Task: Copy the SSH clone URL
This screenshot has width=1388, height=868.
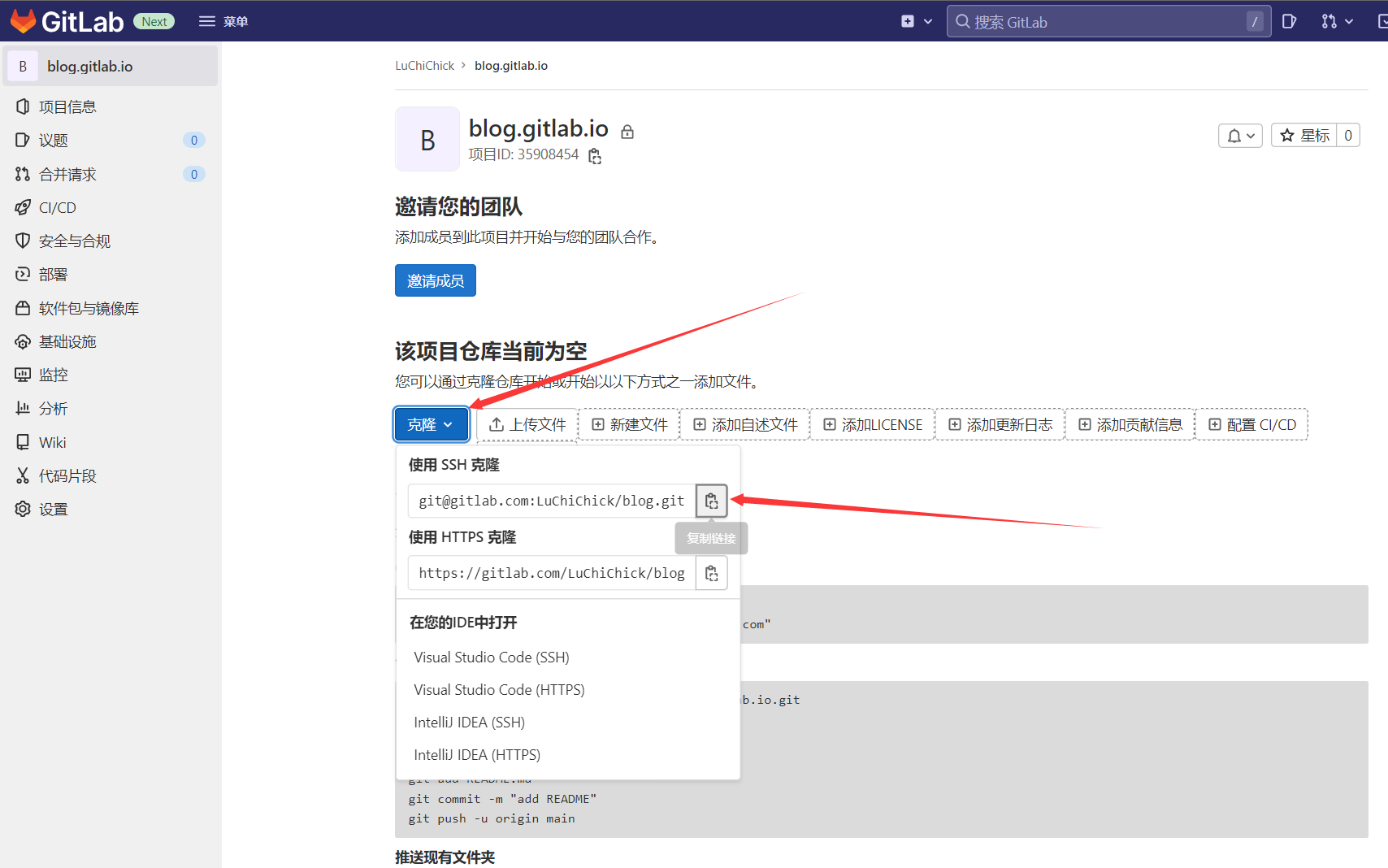Action: tap(712, 501)
